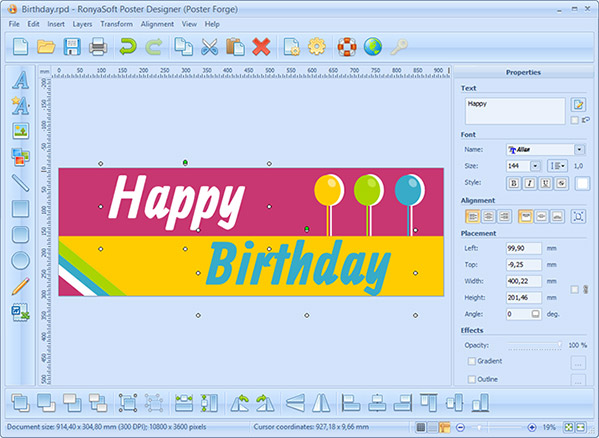This screenshot has height=438, width=599.
Task: Click the Gradient settings ellipsis button
Action: click(578, 363)
